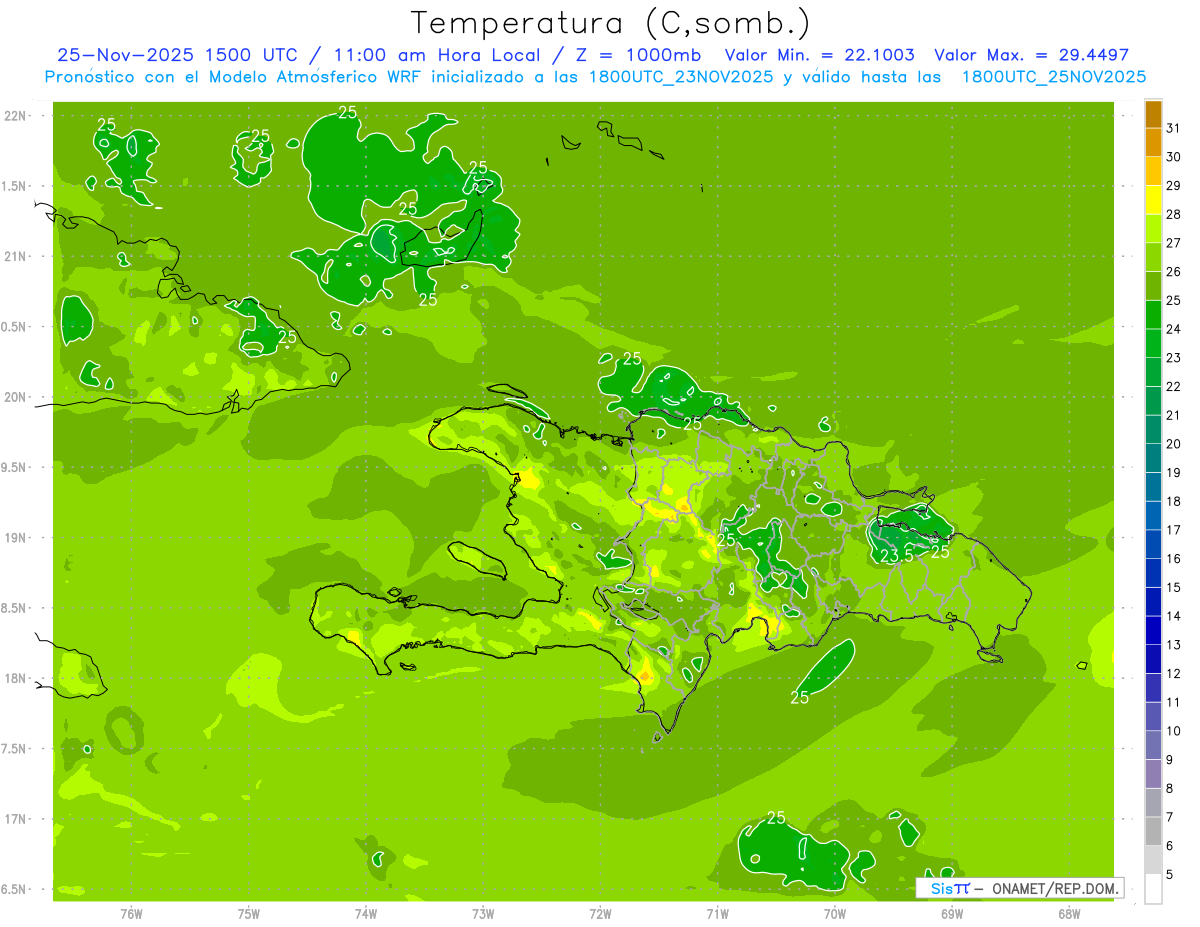Click the '73W' longitude label

(x=483, y=914)
